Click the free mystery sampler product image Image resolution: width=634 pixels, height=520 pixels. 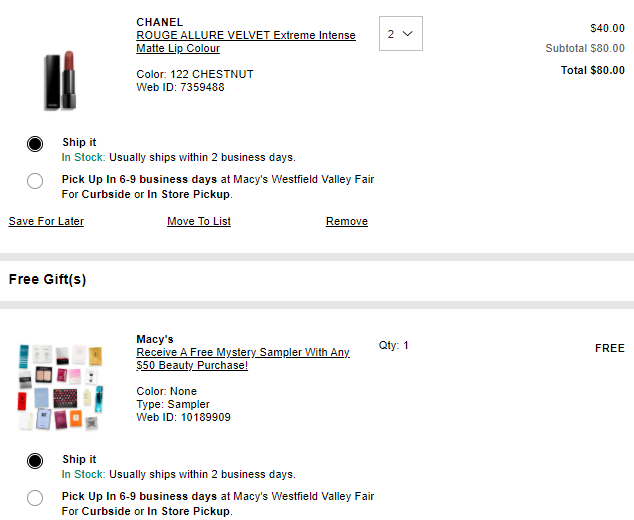(x=60, y=387)
